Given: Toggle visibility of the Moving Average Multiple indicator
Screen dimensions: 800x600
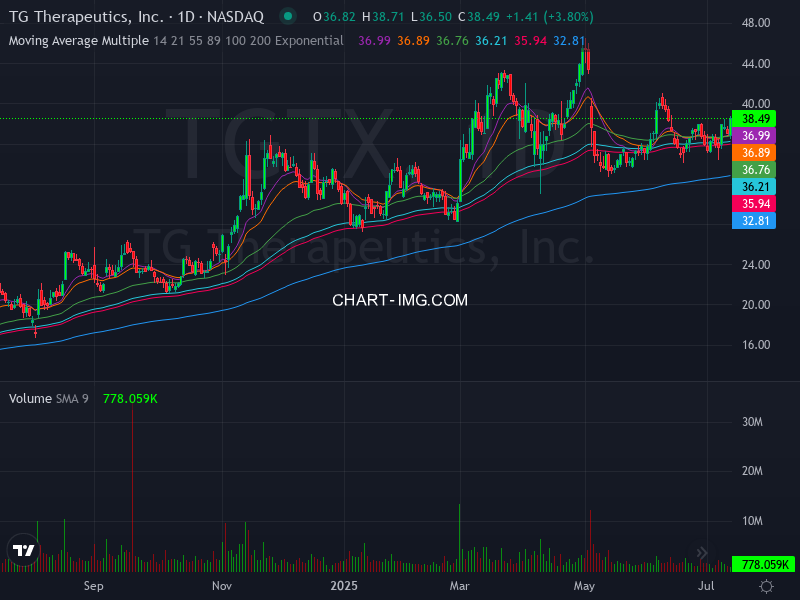Looking at the screenshot, I should click(78, 41).
